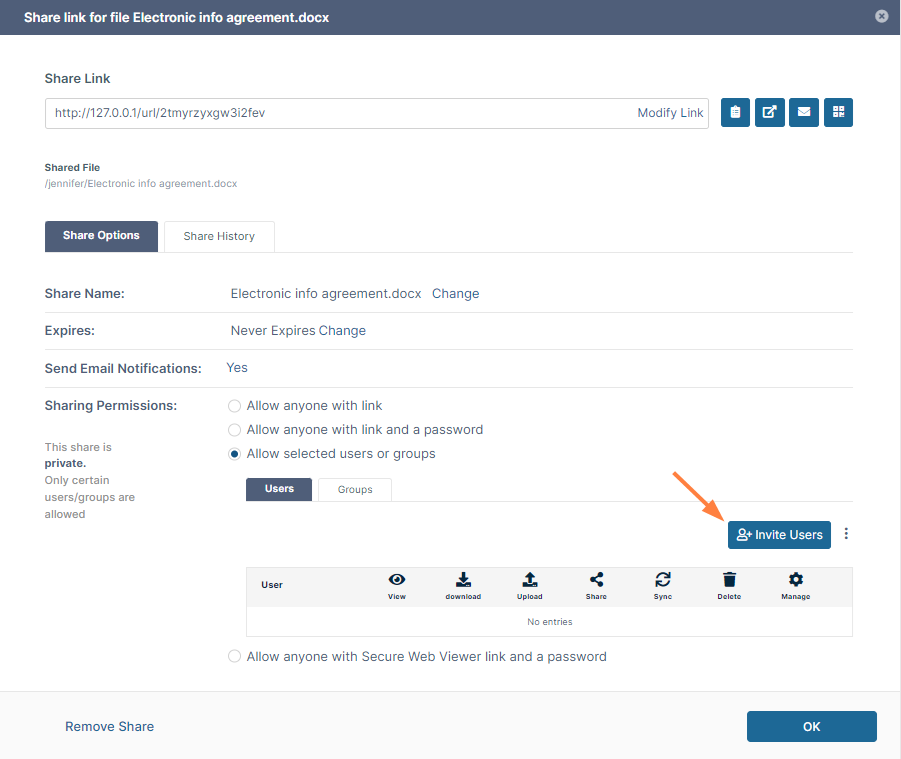901x759 pixels.
Task: Click the View eye column icon
Action: [x=397, y=580]
